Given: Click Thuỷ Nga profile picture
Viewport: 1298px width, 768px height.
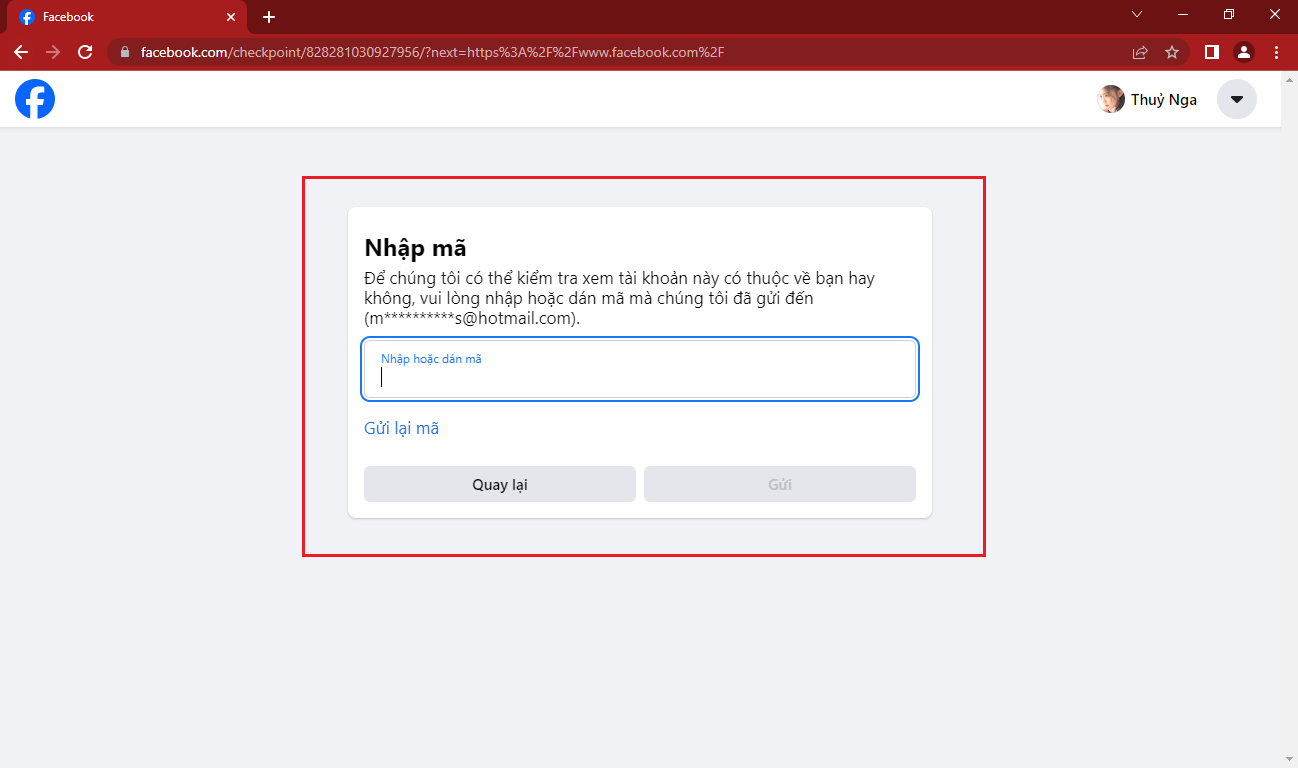Looking at the screenshot, I should pos(1110,99).
